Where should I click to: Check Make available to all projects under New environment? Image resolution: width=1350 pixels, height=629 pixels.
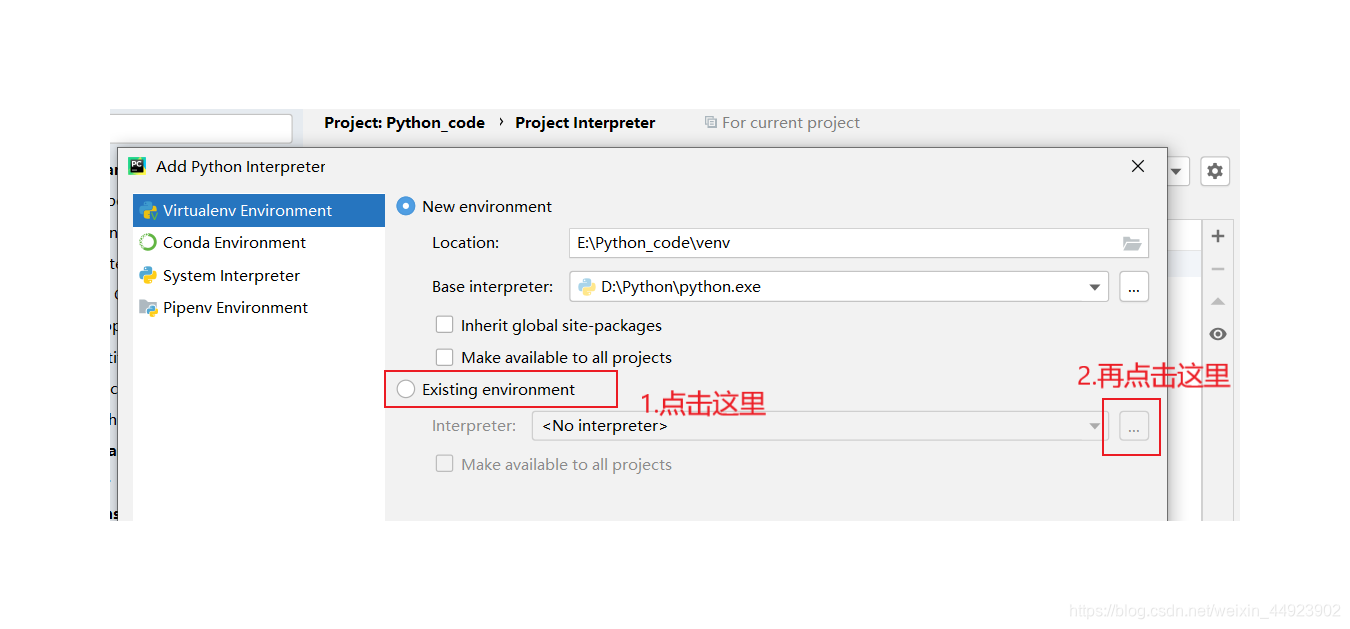pyautogui.click(x=444, y=357)
